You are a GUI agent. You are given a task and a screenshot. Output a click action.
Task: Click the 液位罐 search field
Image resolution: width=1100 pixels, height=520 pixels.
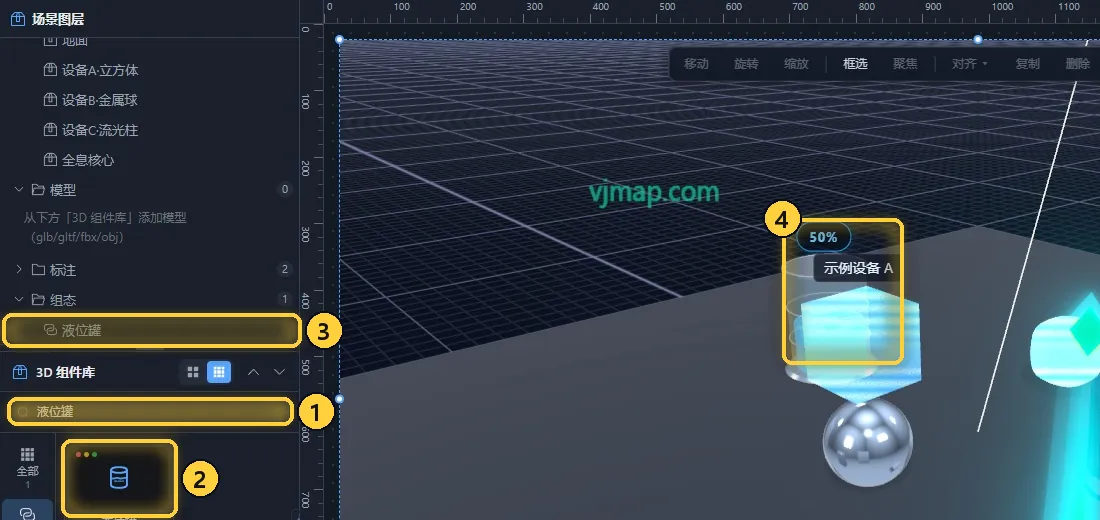150,412
